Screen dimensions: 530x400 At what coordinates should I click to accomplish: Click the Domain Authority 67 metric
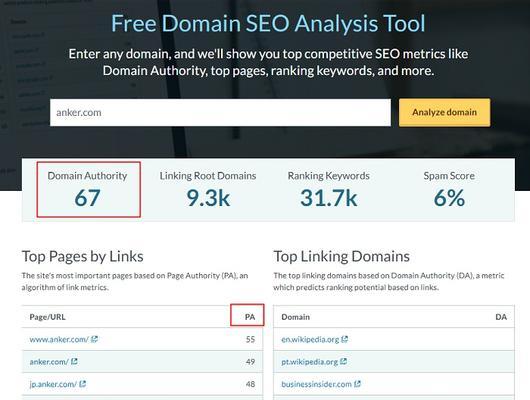pyautogui.click(x=88, y=190)
